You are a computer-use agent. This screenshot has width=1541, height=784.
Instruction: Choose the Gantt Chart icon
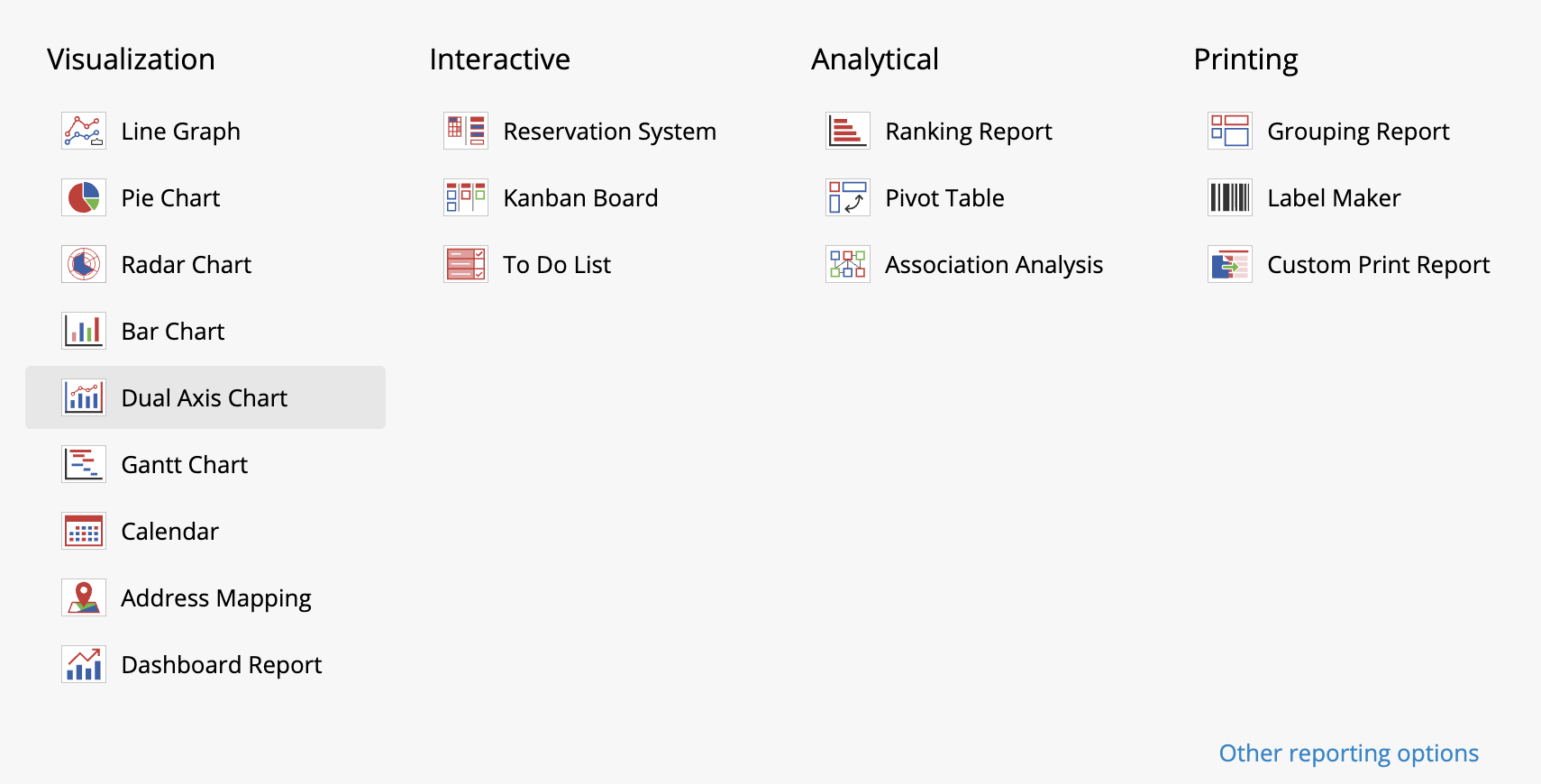(84, 464)
